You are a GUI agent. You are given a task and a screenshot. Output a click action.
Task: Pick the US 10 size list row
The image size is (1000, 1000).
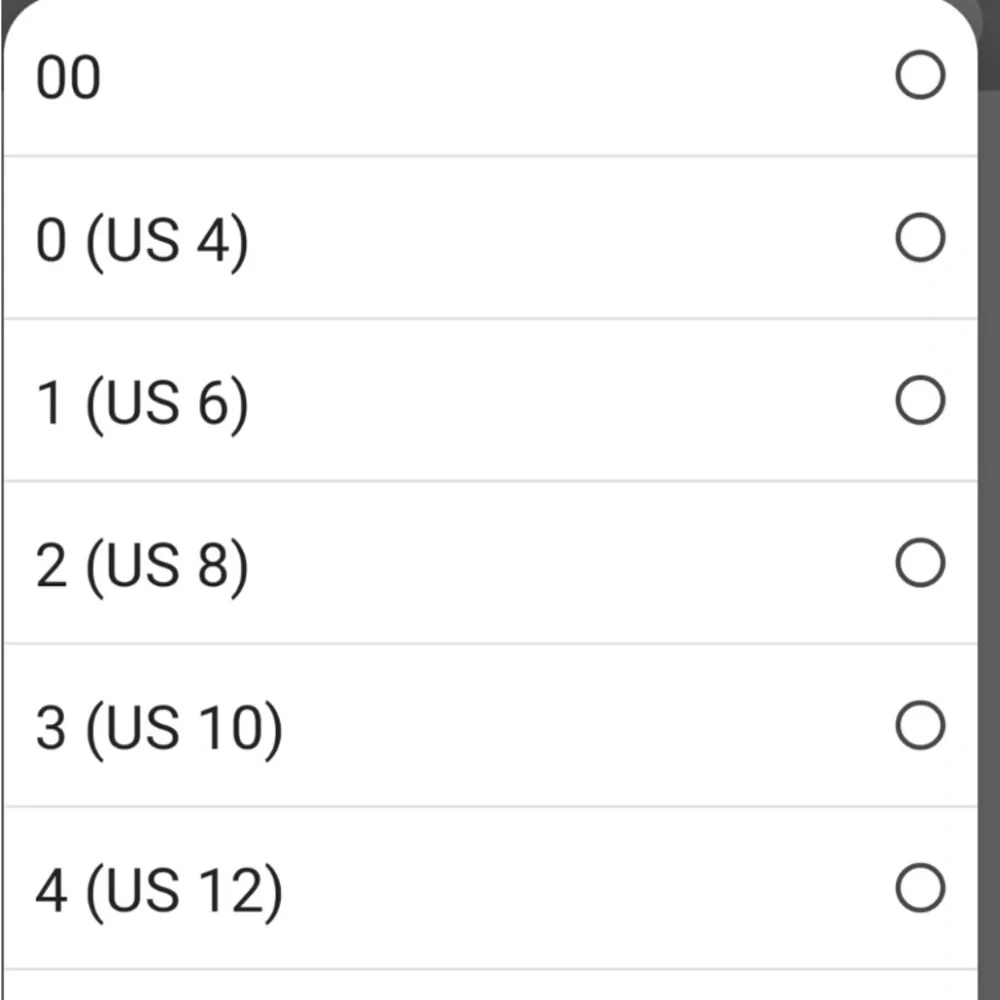coord(490,725)
